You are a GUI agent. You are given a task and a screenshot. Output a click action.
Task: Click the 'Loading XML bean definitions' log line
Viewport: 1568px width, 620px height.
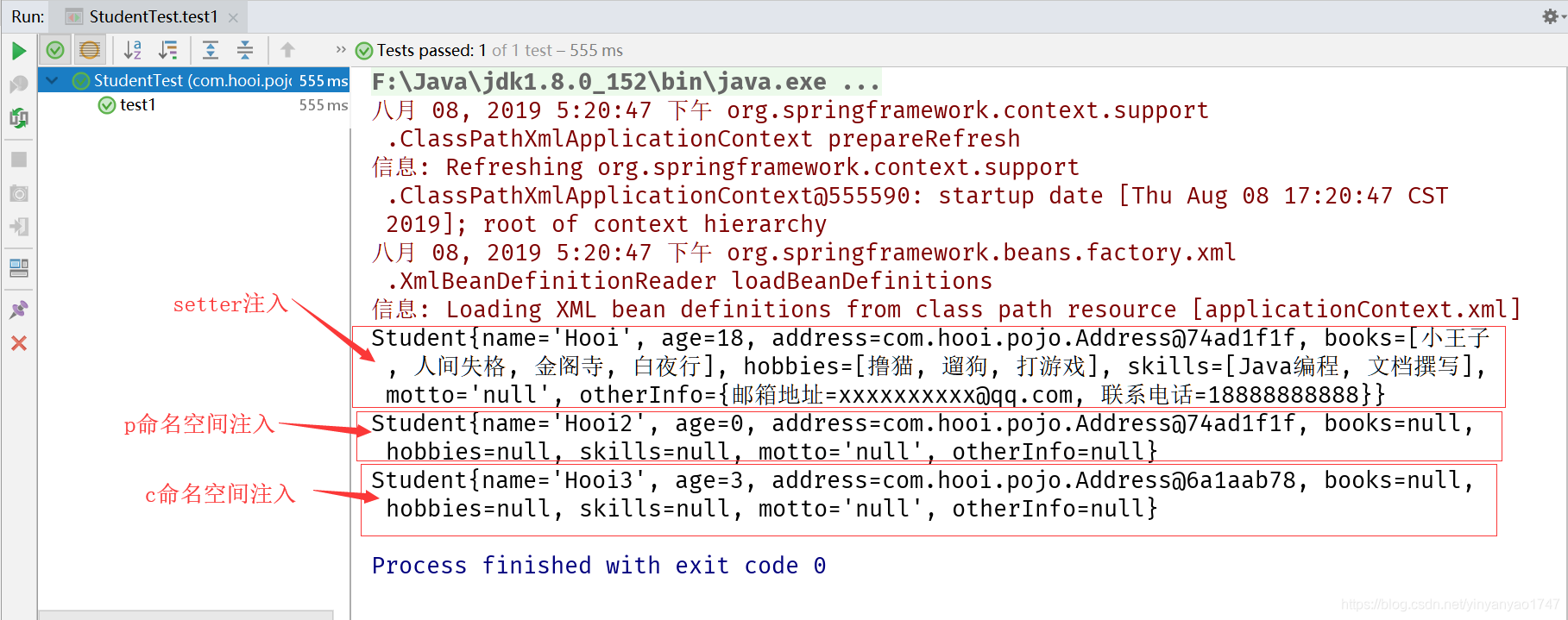click(947, 310)
